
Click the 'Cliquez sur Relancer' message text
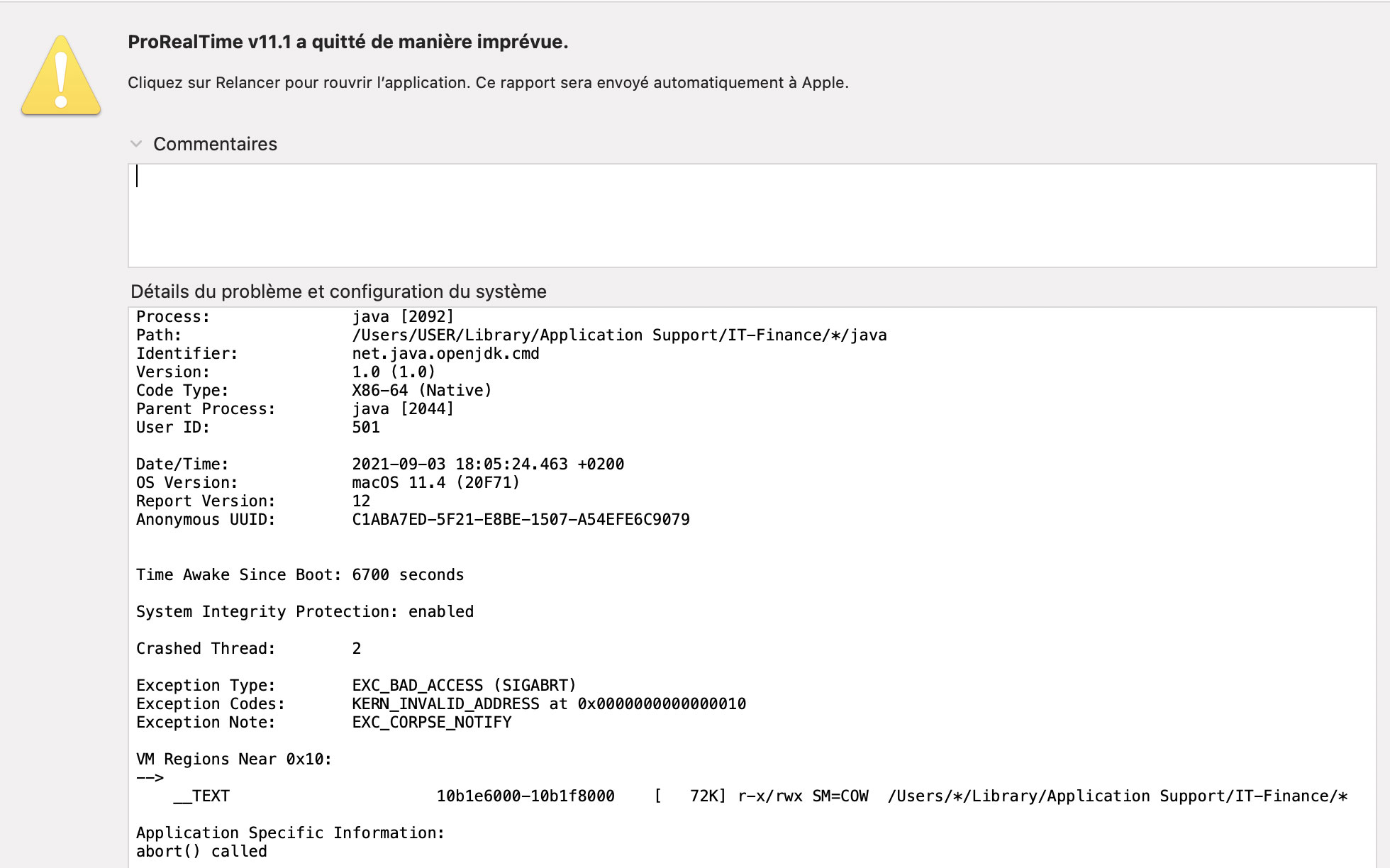pos(488,82)
